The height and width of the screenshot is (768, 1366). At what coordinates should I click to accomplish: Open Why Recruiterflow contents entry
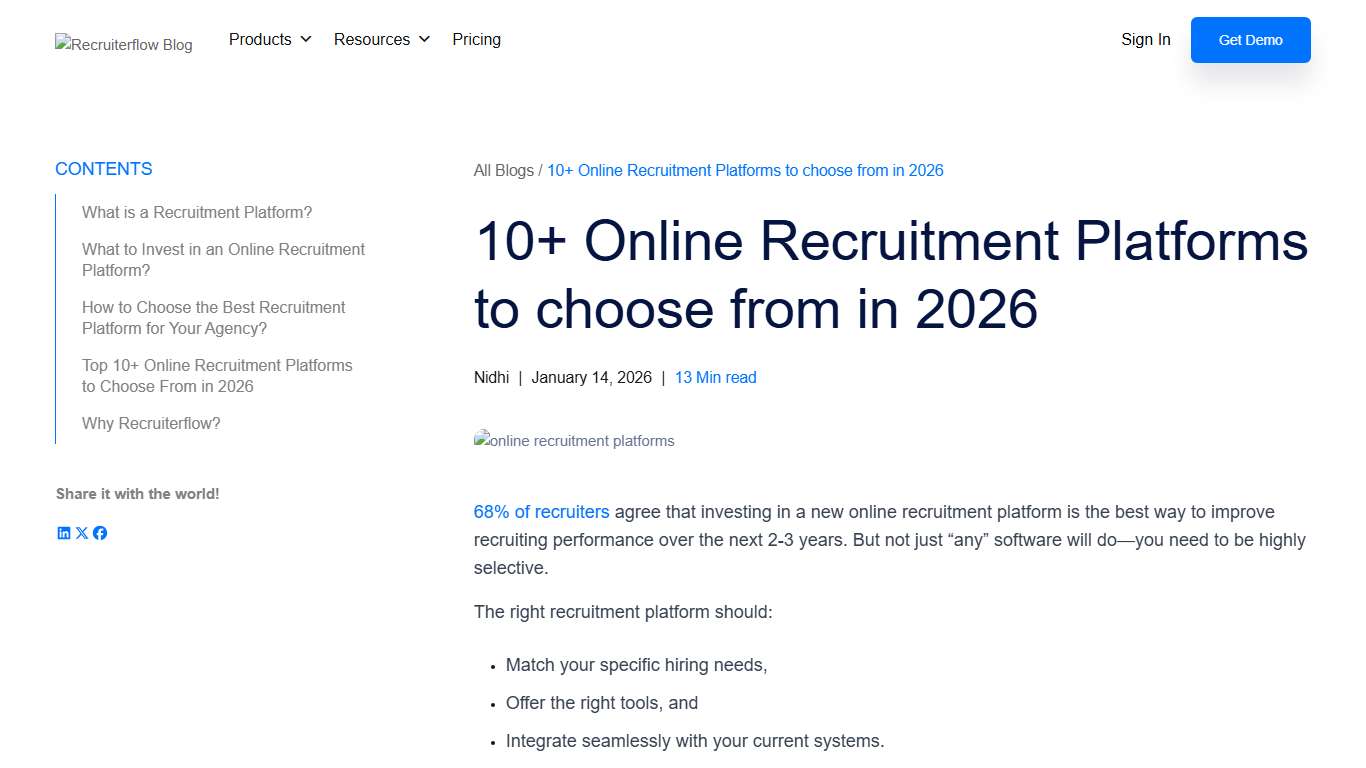point(151,423)
